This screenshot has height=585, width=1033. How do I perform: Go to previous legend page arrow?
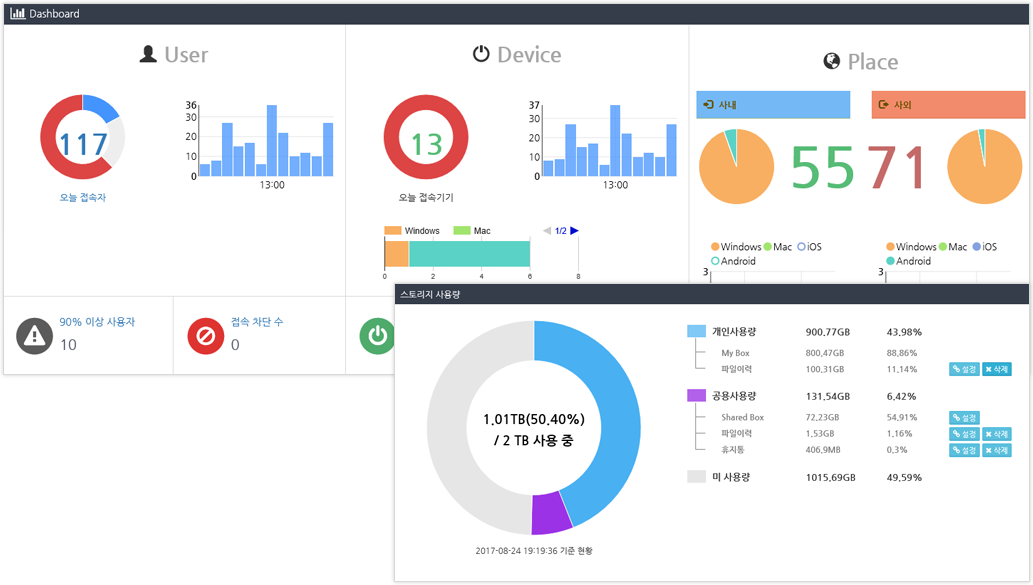click(x=546, y=231)
